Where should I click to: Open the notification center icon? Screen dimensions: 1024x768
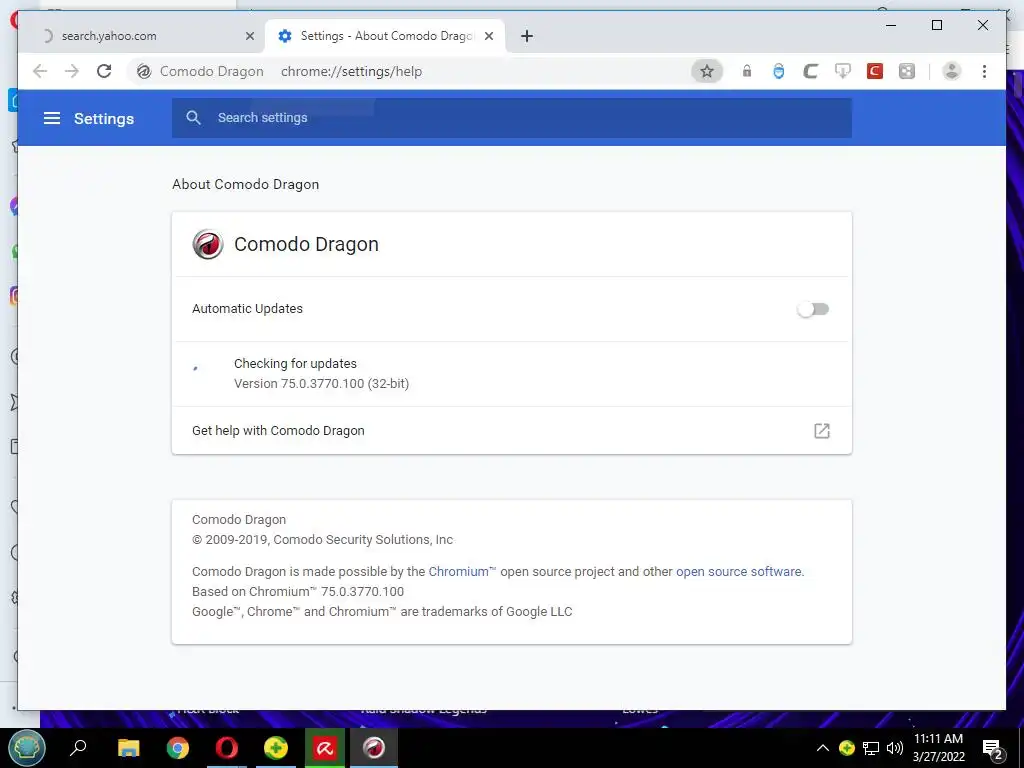pyautogui.click(x=993, y=749)
